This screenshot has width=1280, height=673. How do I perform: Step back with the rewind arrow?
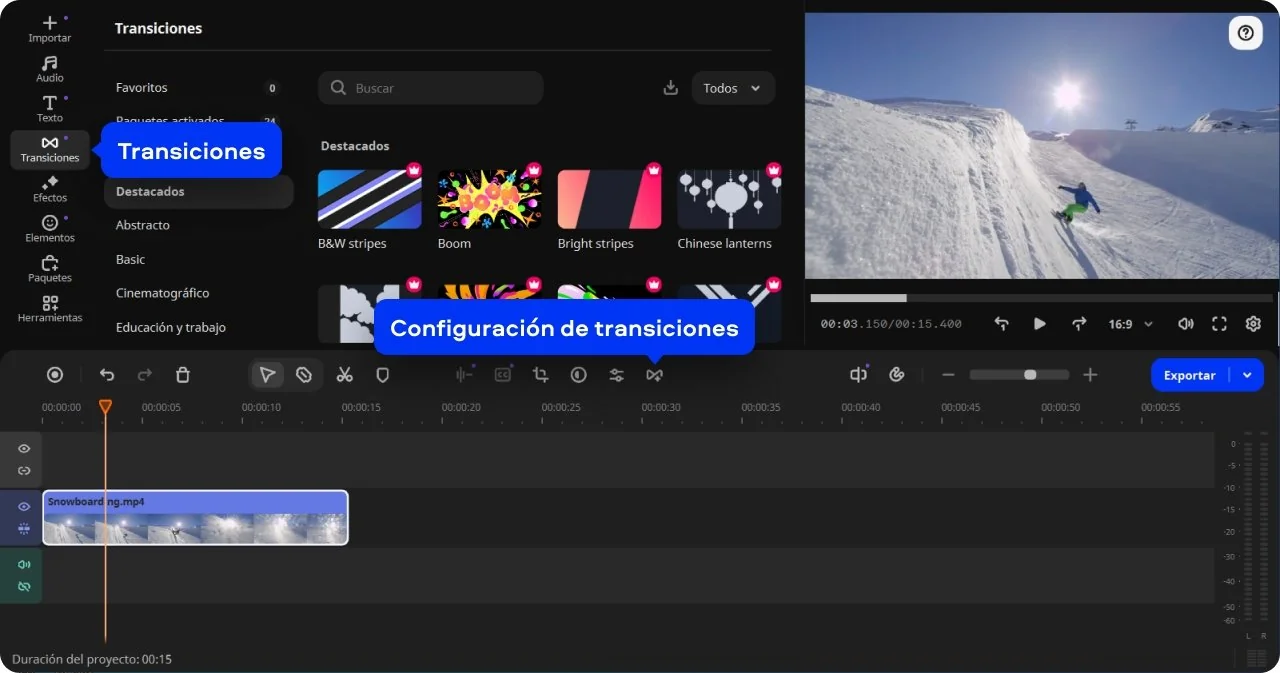point(1001,324)
